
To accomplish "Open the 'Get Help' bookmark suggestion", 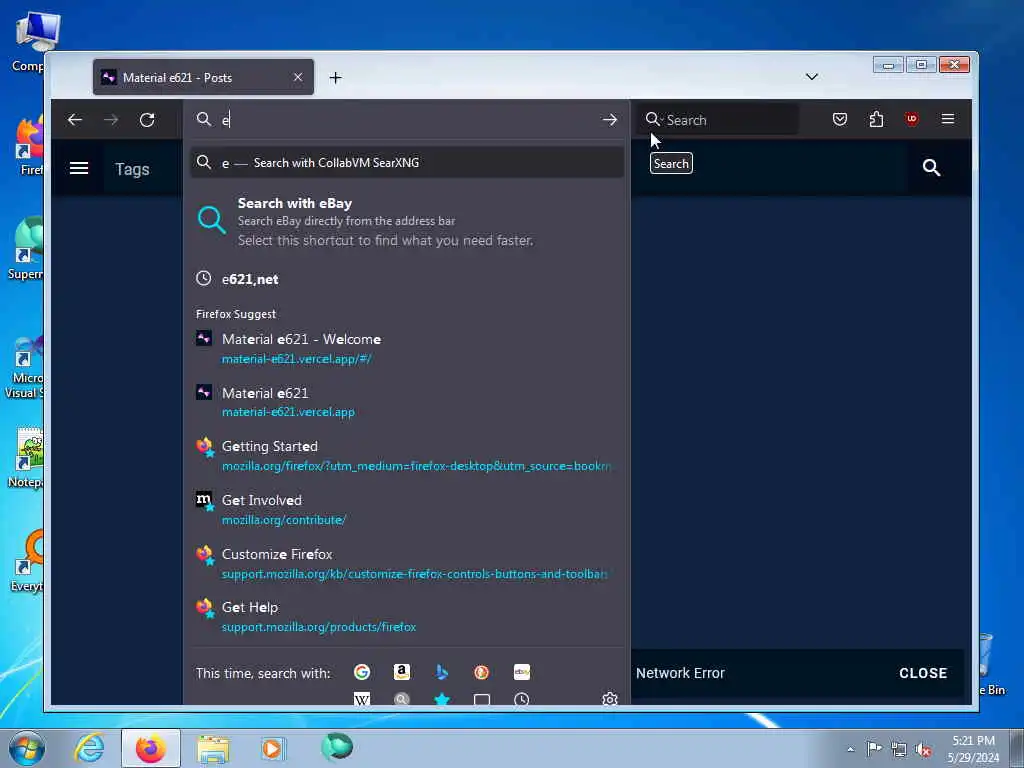I will pos(407,616).
